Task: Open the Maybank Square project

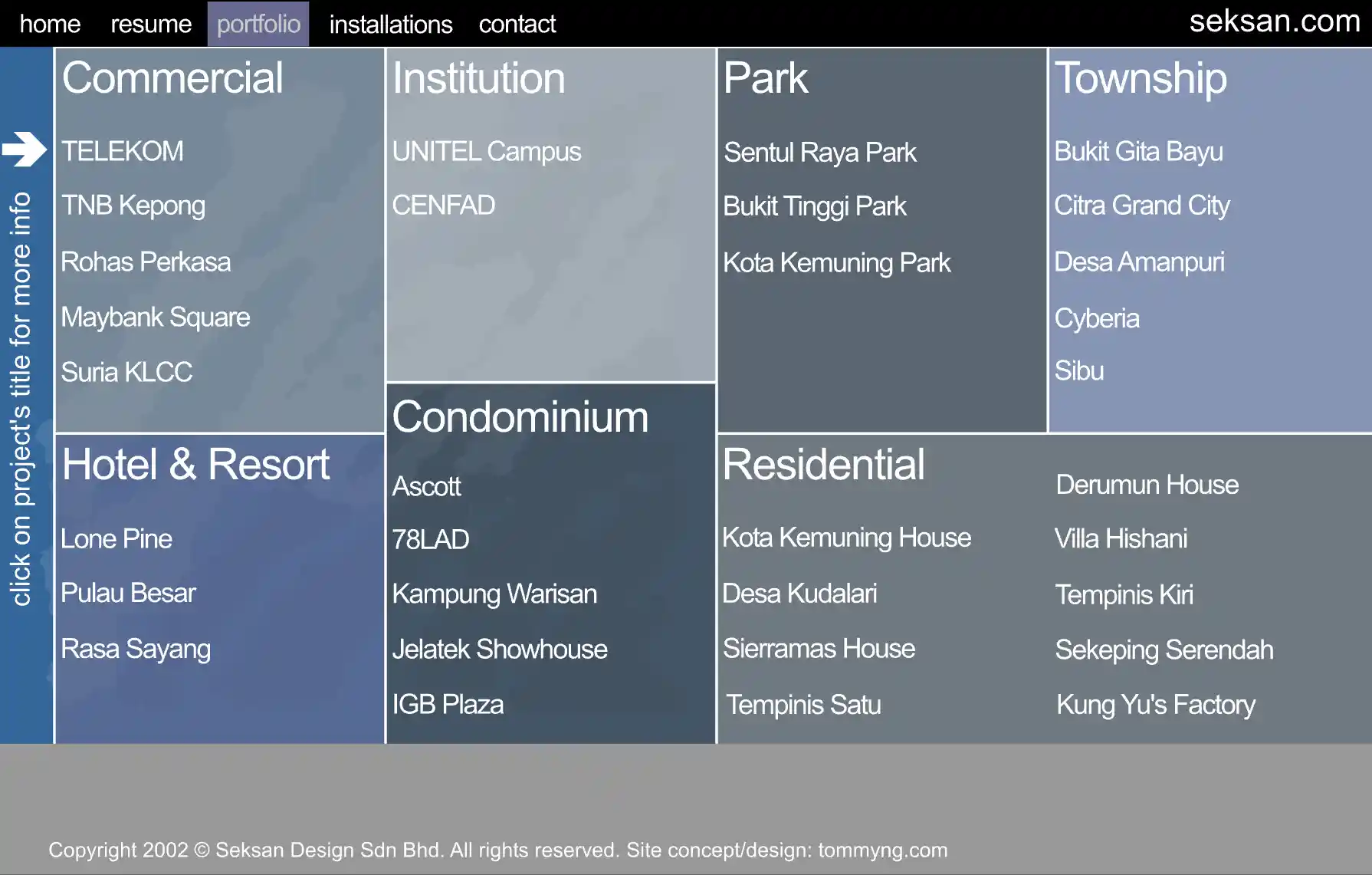Action: pos(156,317)
